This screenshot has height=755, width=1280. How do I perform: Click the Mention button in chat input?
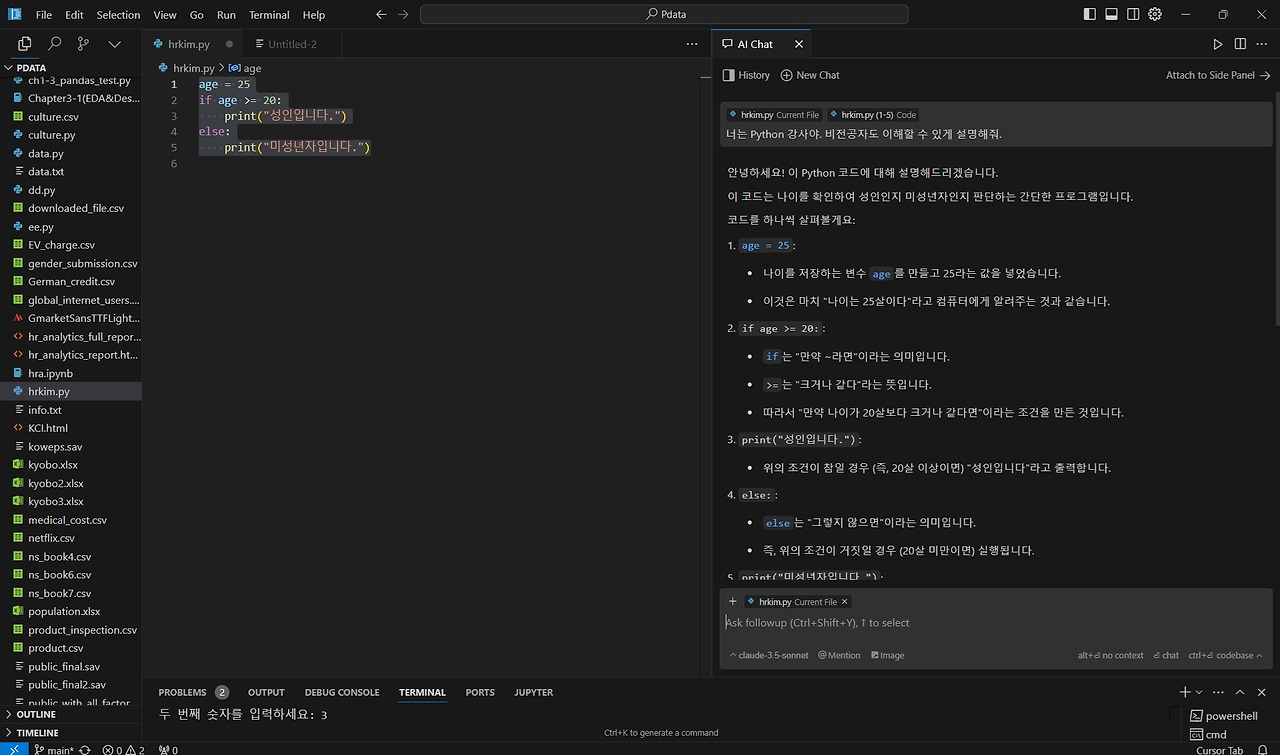pos(839,656)
